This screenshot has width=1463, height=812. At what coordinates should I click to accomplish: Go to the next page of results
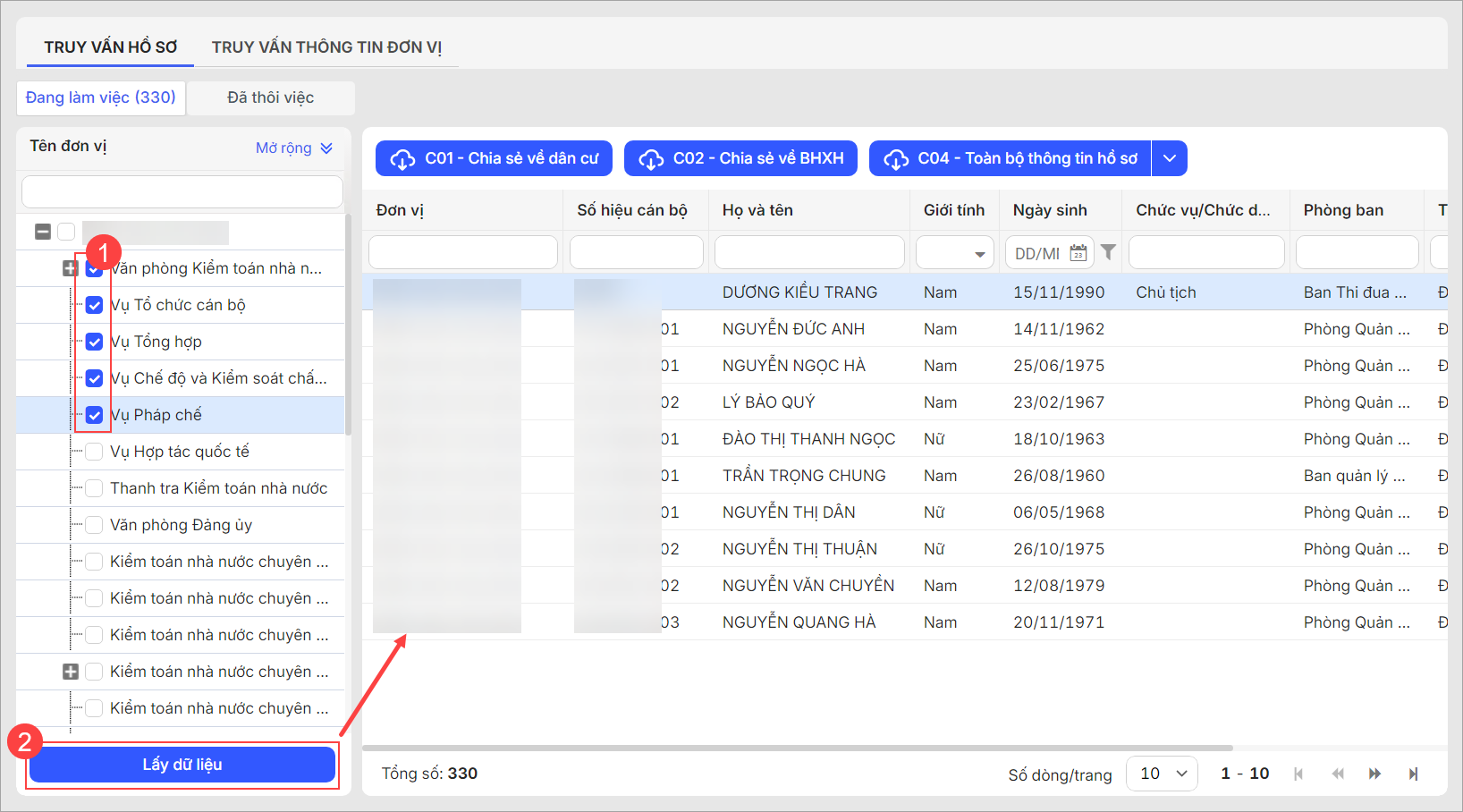click(1374, 774)
